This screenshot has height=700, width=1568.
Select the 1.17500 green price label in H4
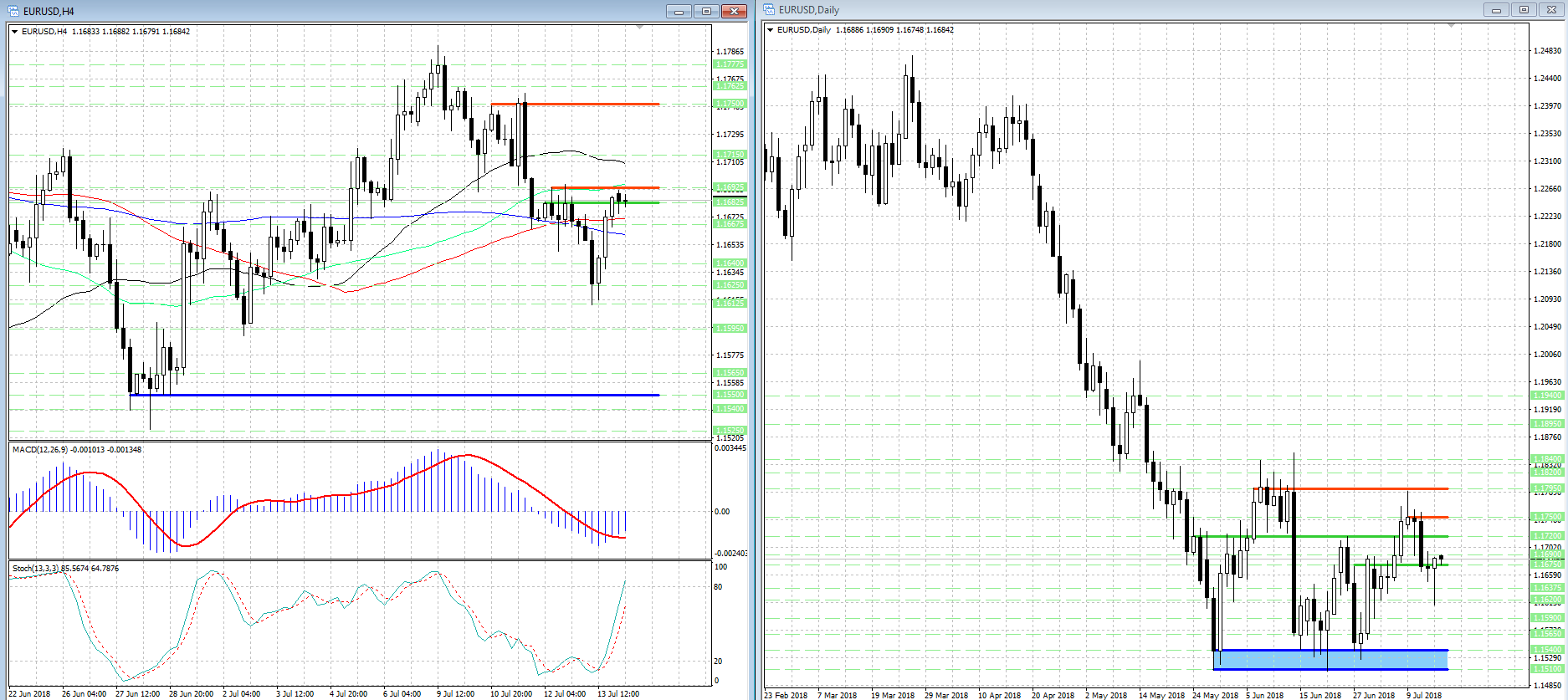click(x=730, y=105)
